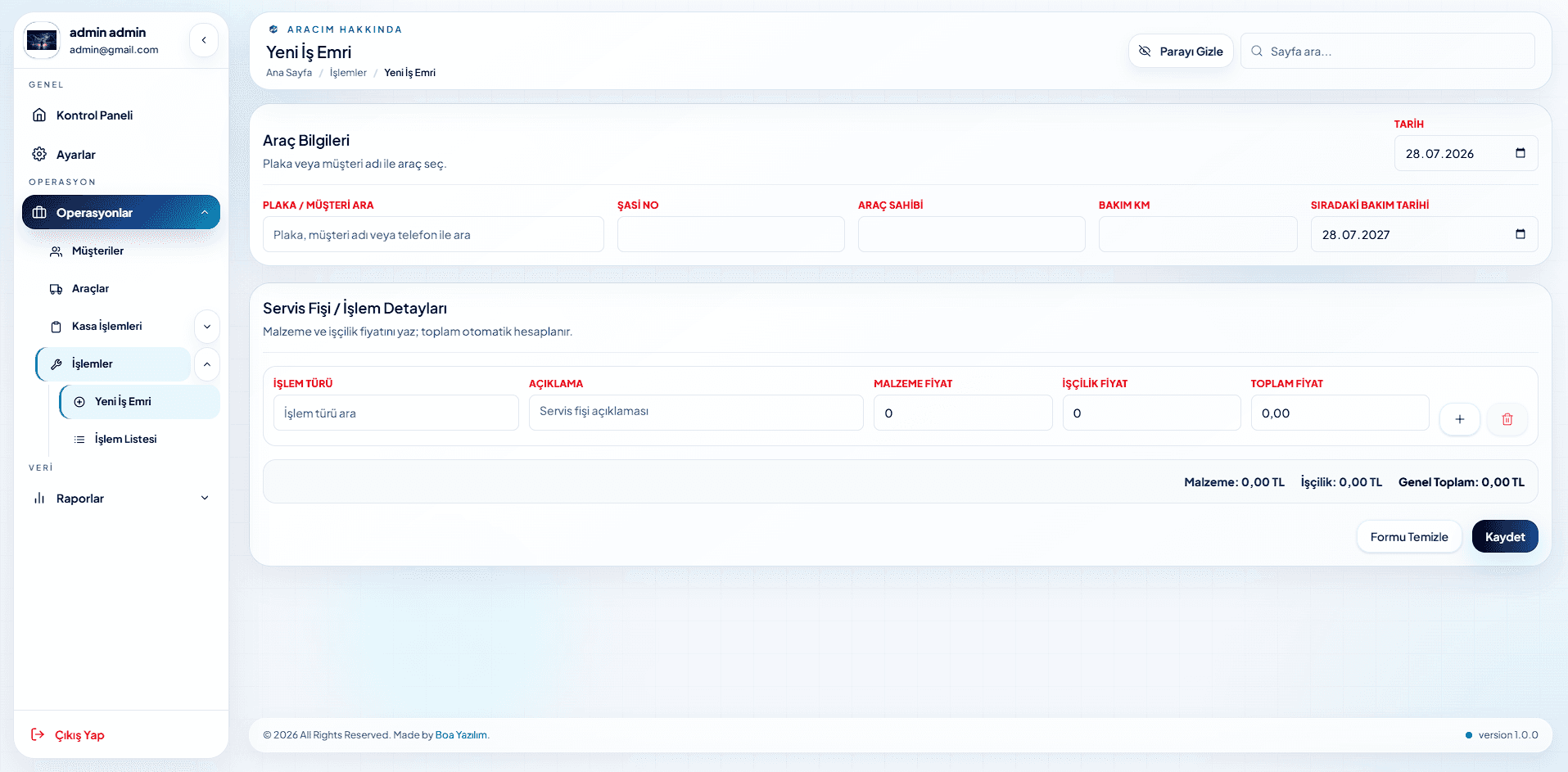Click the red trash delete row icon
Screen dimensions: 1568x772
tap(1507, 419)
